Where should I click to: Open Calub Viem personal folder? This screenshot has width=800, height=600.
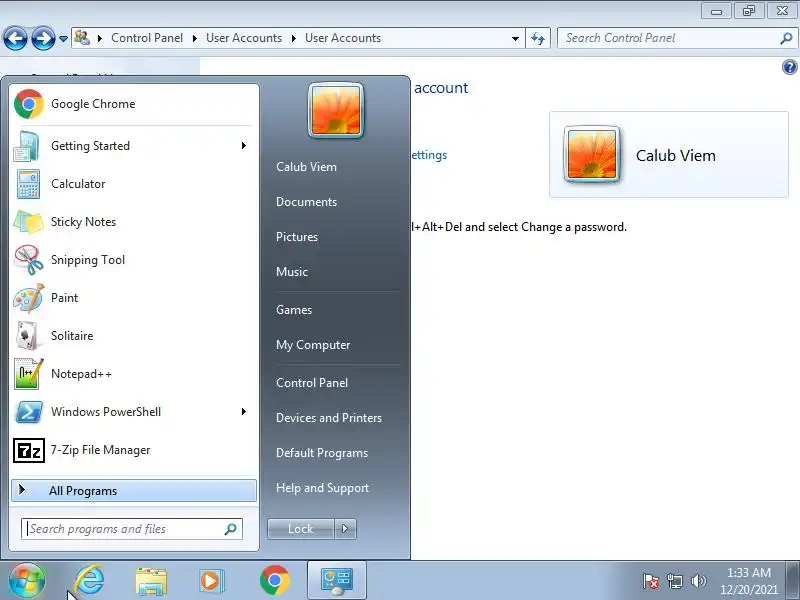click(x=306, y=167)
